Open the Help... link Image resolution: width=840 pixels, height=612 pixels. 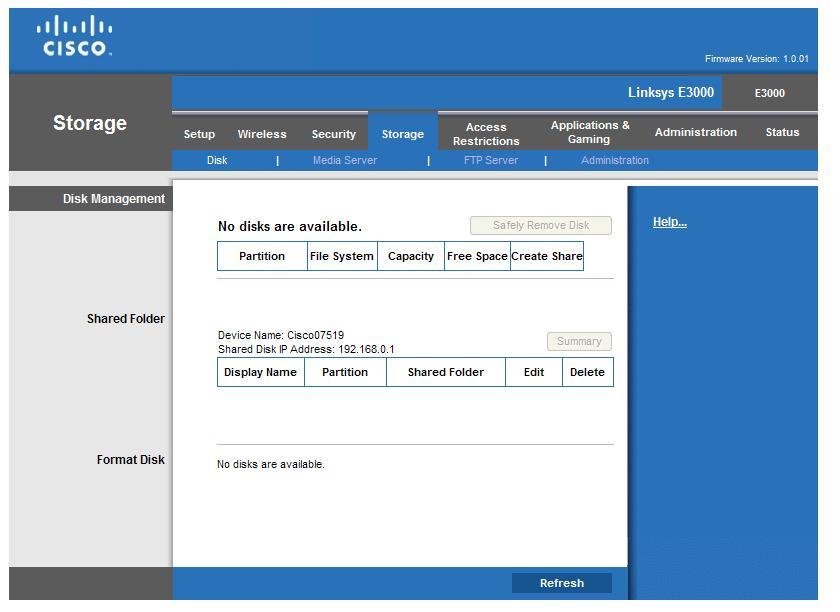click(670, 222)
